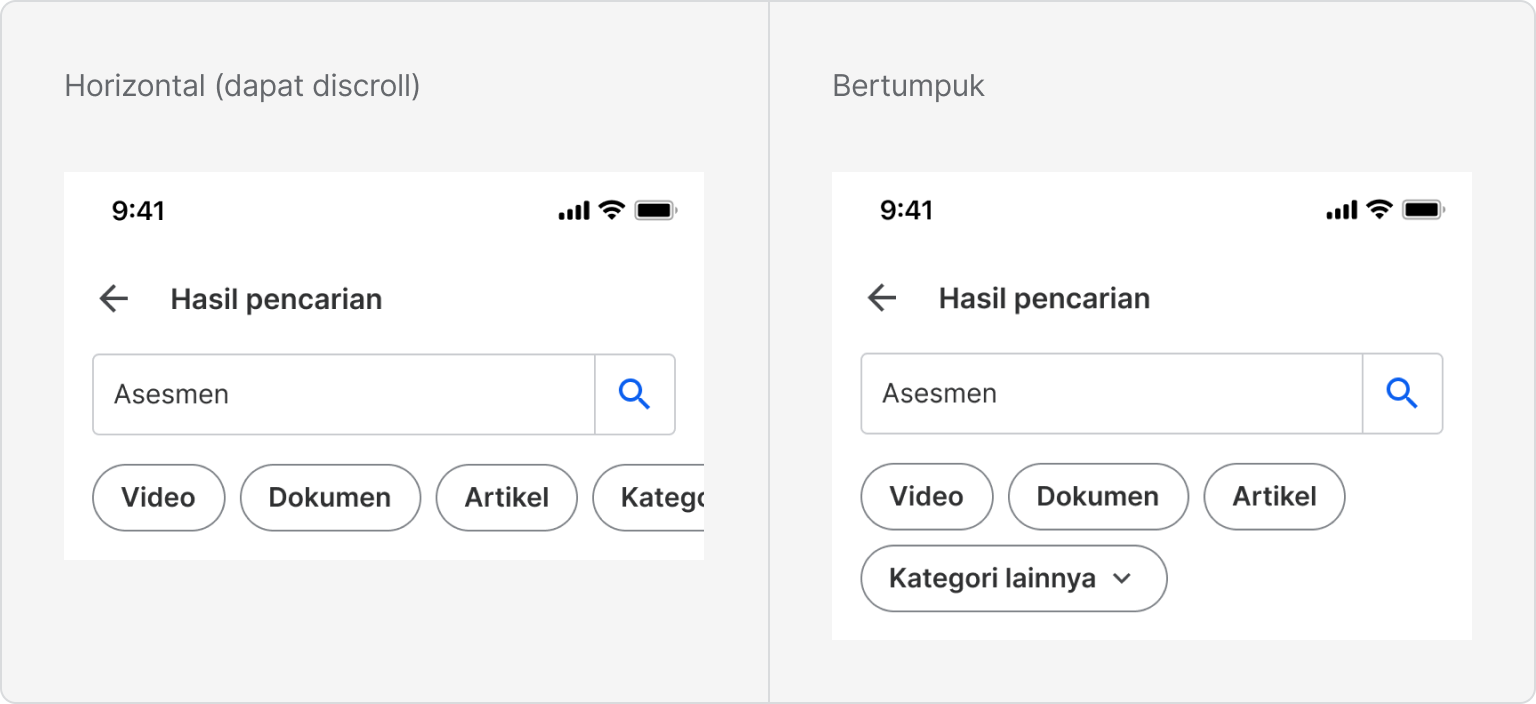Open Kategori lainnya dropdown chip

(x=1014, y=578)
